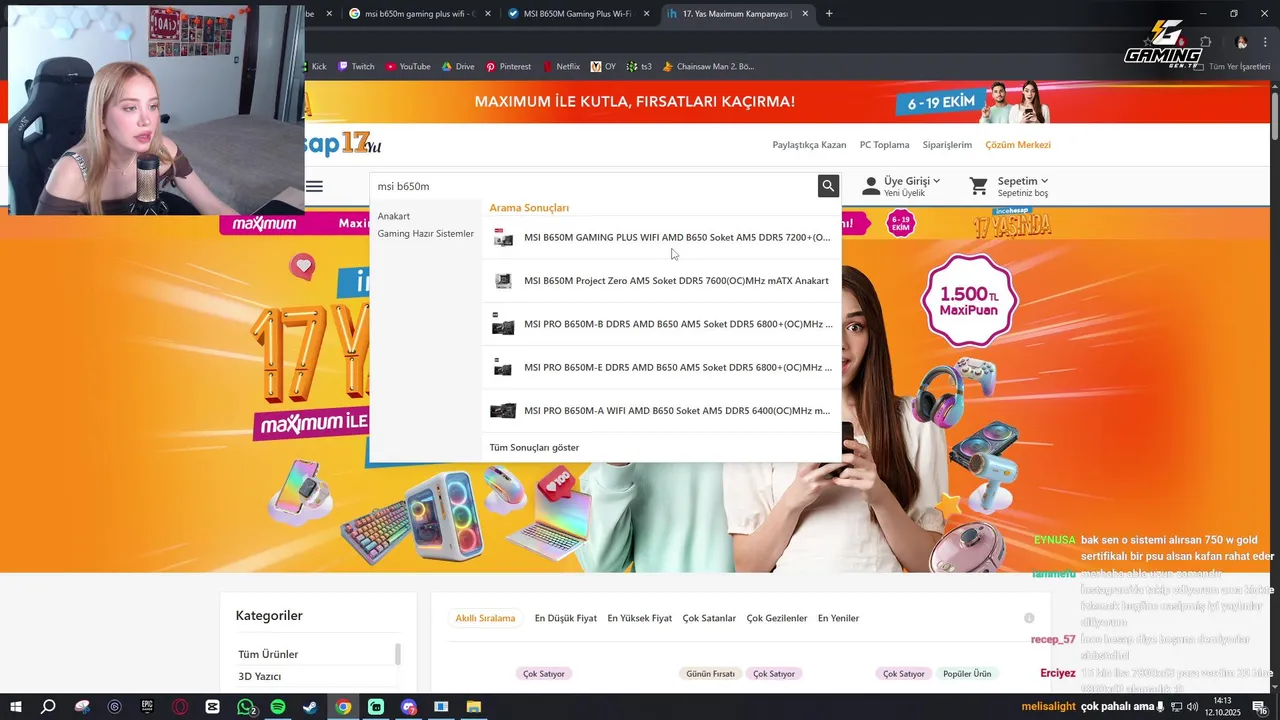Select Gaming Hazır Sistemler suggestion
Image resolution: width=1280 pixels, height=720 pixels.
pos(426,234)
